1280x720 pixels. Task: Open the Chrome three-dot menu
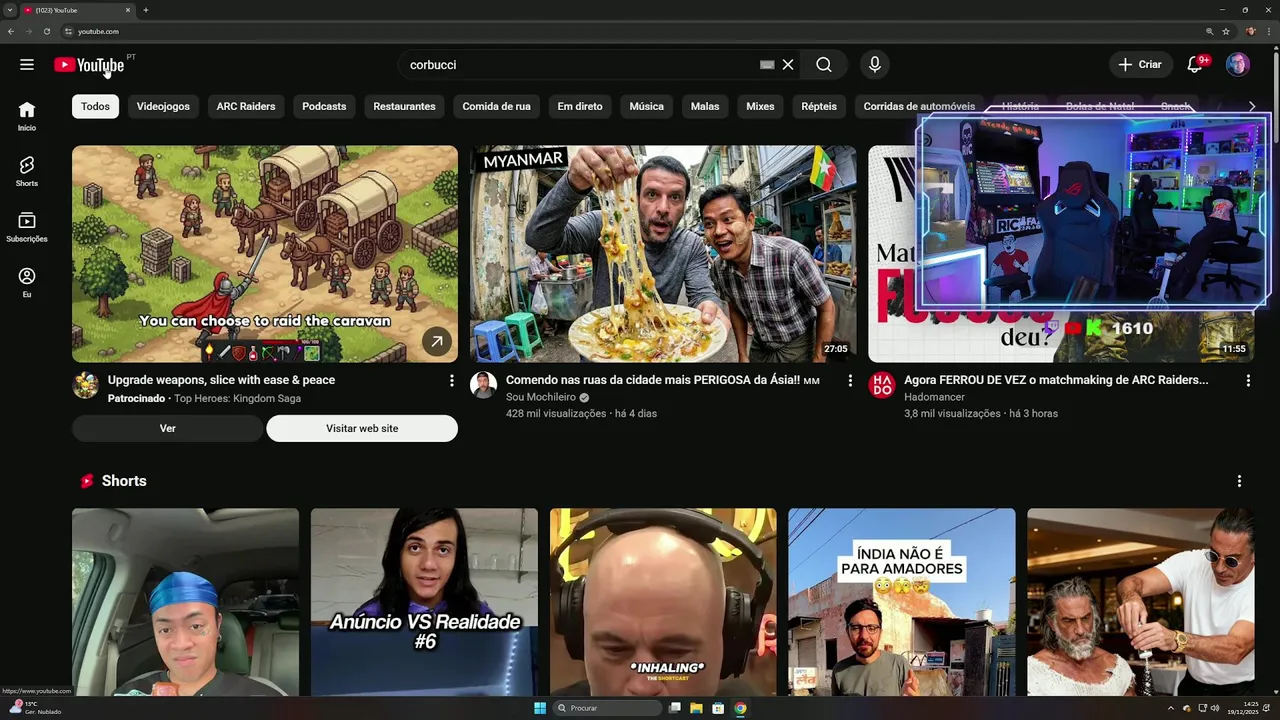pyautogui.click(x=1270, y=31)
